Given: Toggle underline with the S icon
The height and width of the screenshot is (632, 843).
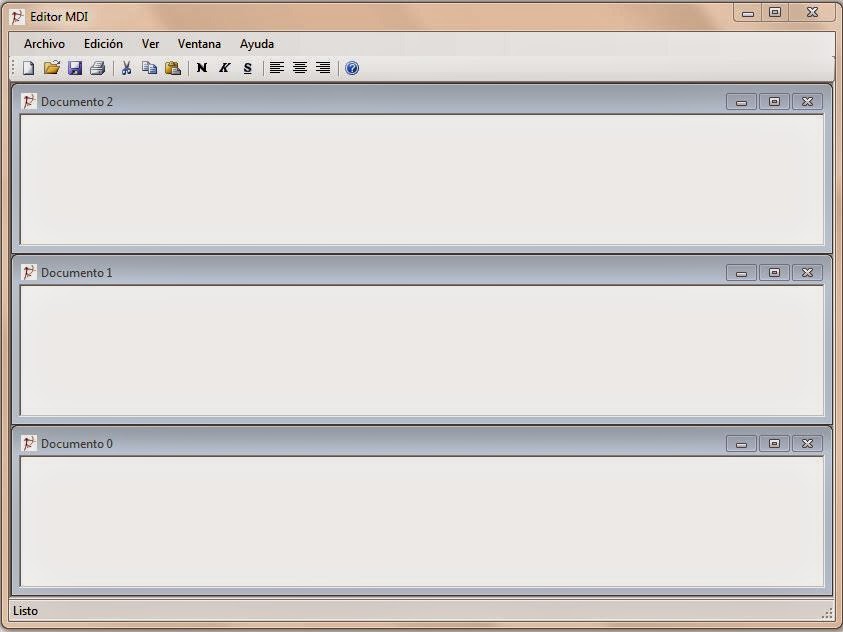Looking at the screenshot, I should tap(247, 68).
